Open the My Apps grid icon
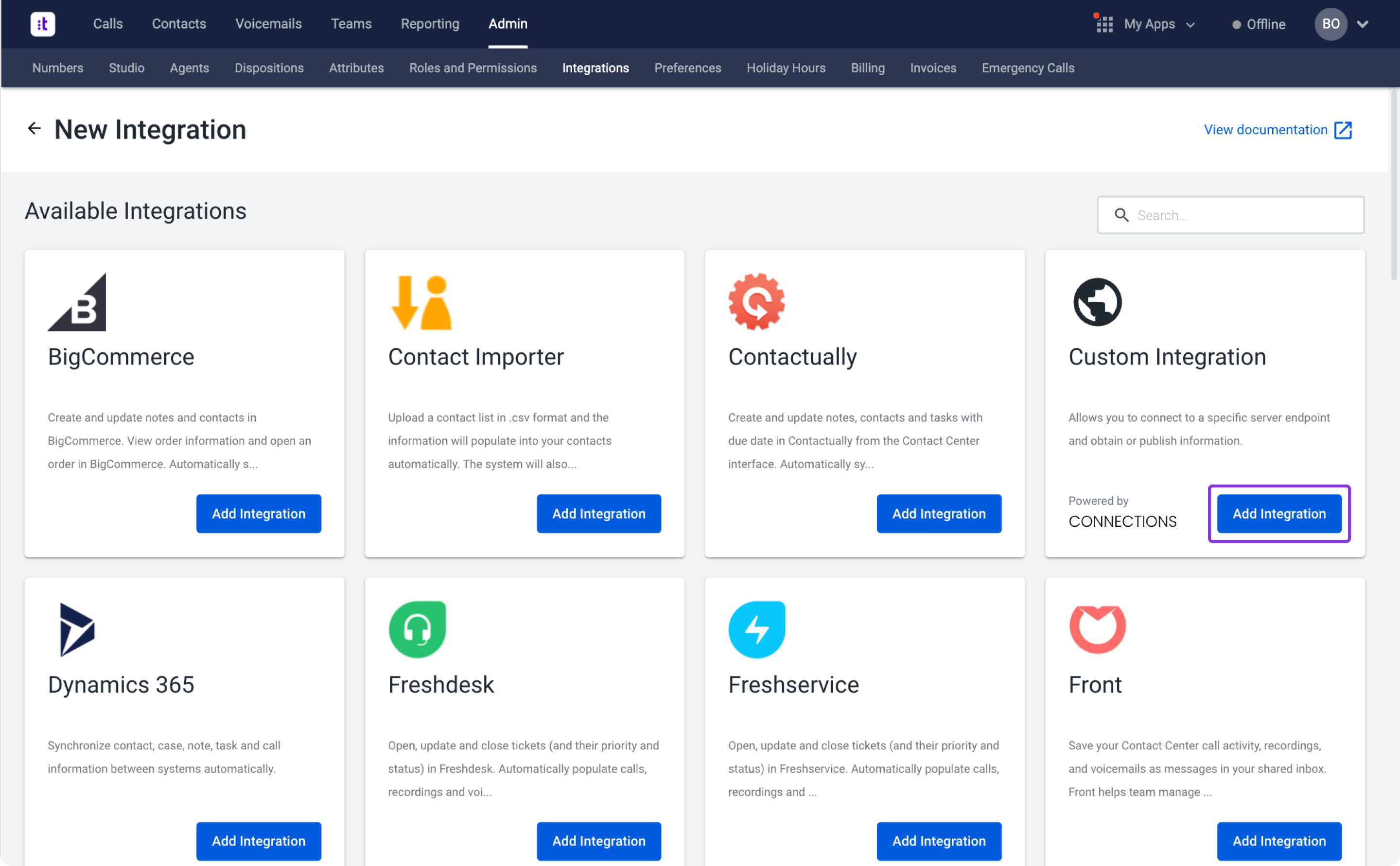 [x=1104, y=24]
